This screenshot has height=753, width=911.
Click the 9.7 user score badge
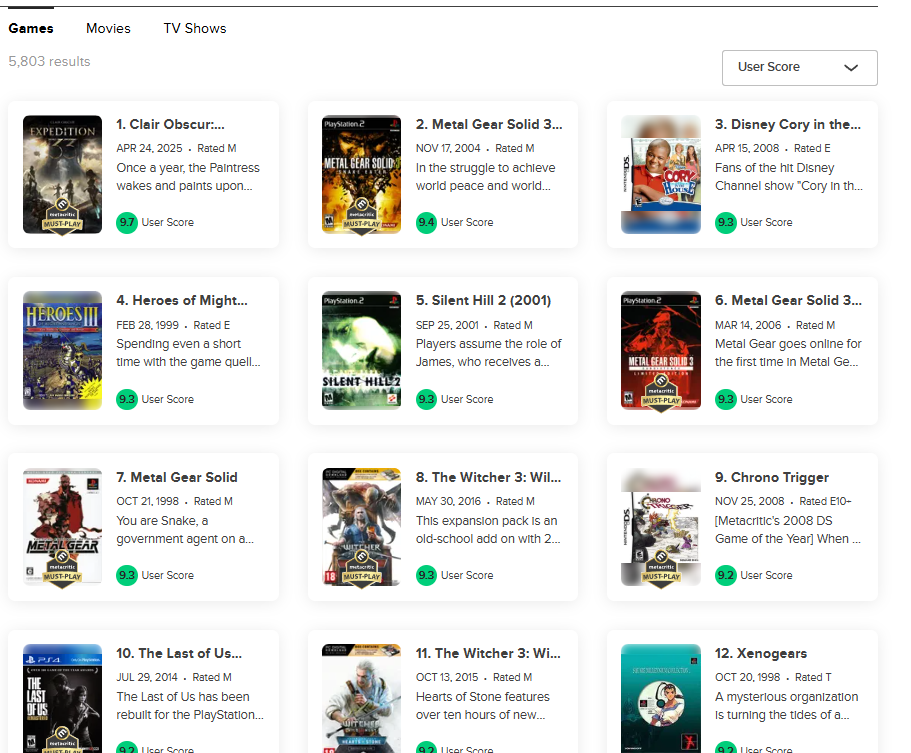(127, 223)
